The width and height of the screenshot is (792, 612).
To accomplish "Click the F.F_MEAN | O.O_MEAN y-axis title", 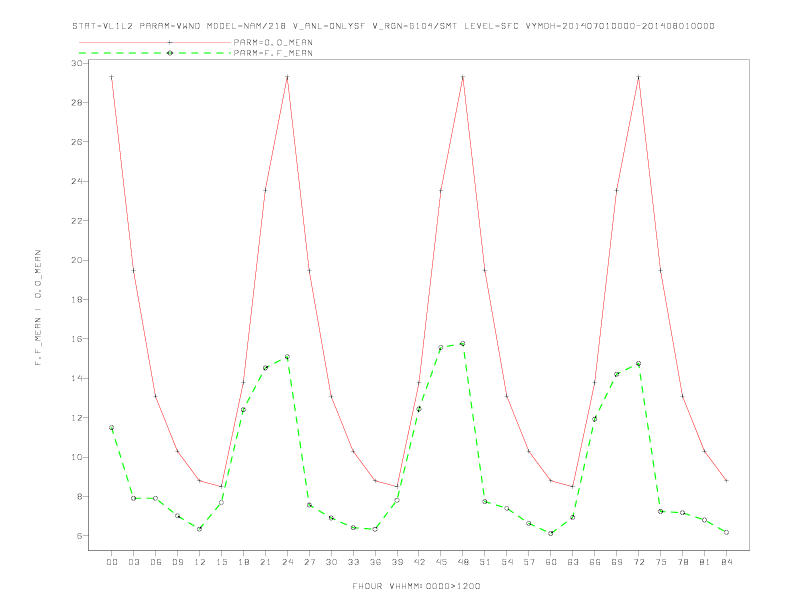I will [x=38, y=308].
